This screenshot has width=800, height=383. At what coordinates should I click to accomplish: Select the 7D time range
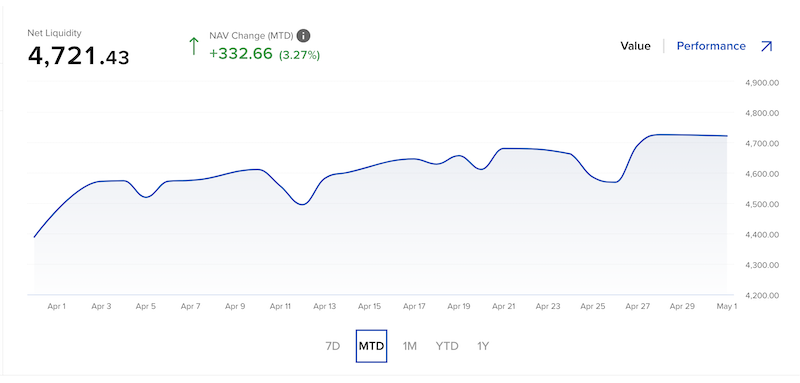point(333,346)
